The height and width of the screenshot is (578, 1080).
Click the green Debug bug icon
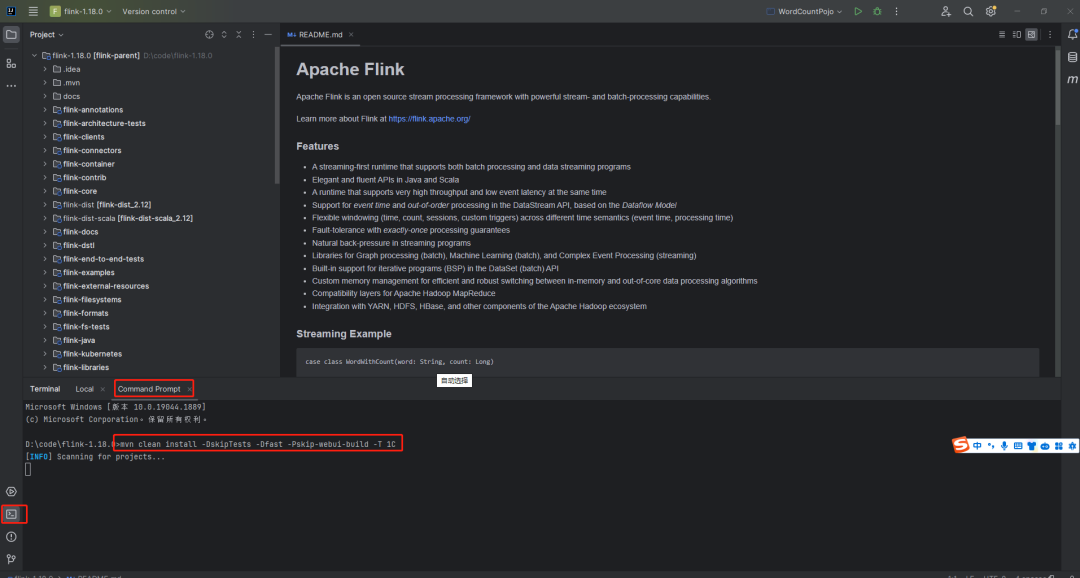(877, 11)
